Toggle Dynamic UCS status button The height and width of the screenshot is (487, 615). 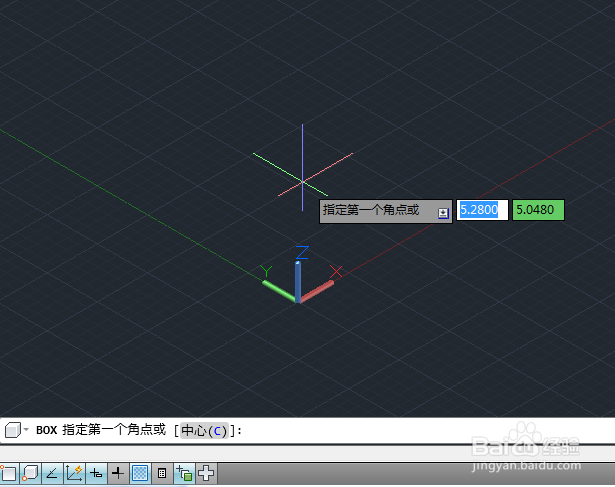[74, 473]
